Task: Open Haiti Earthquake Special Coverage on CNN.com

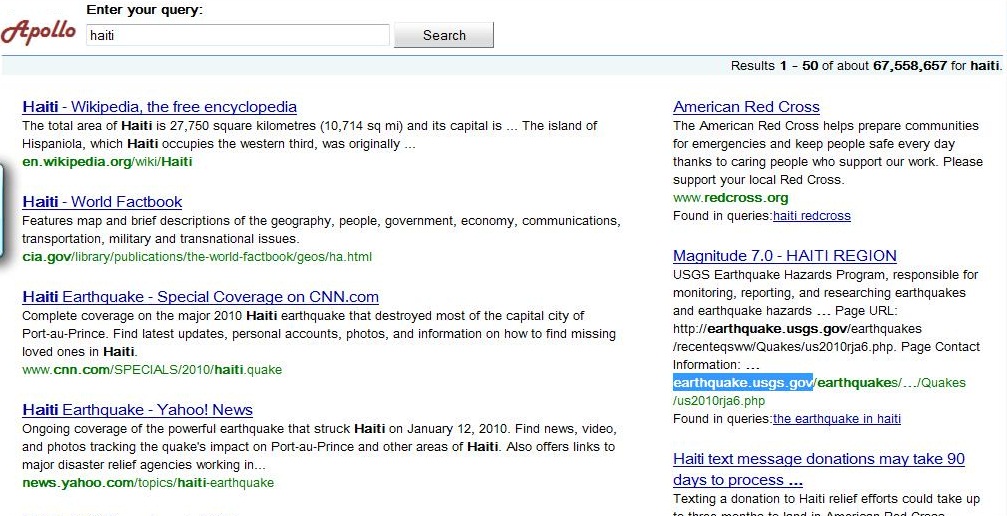Action: (x=200, y=297)
